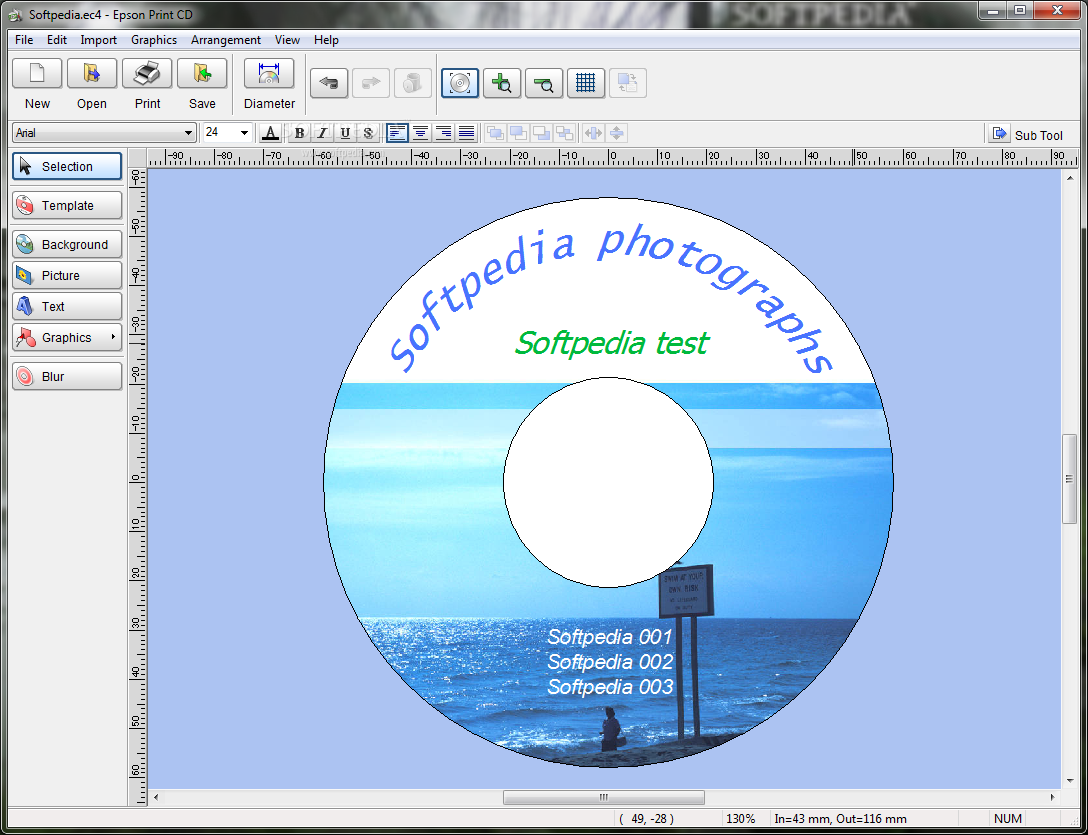This screenshot has width=1088, height=835.
Task: Open the Arrangement menu
Action: click(226, 40)
